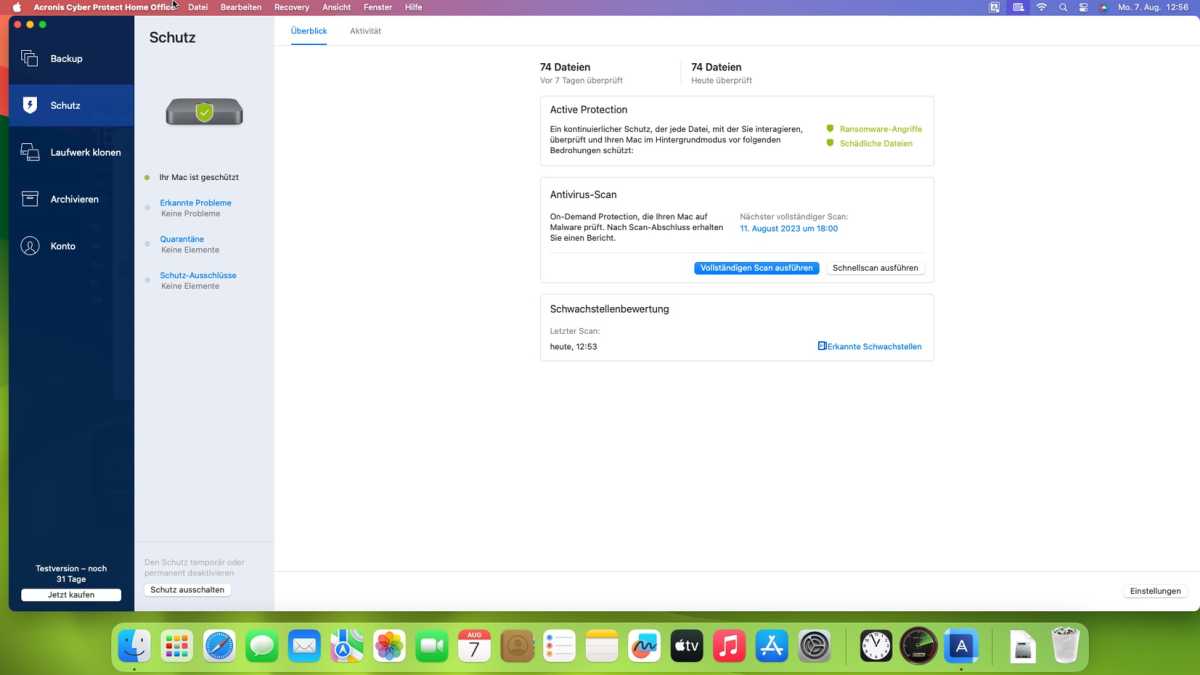
Task: Open the Fenster menu
Action: tap(378, 7)
